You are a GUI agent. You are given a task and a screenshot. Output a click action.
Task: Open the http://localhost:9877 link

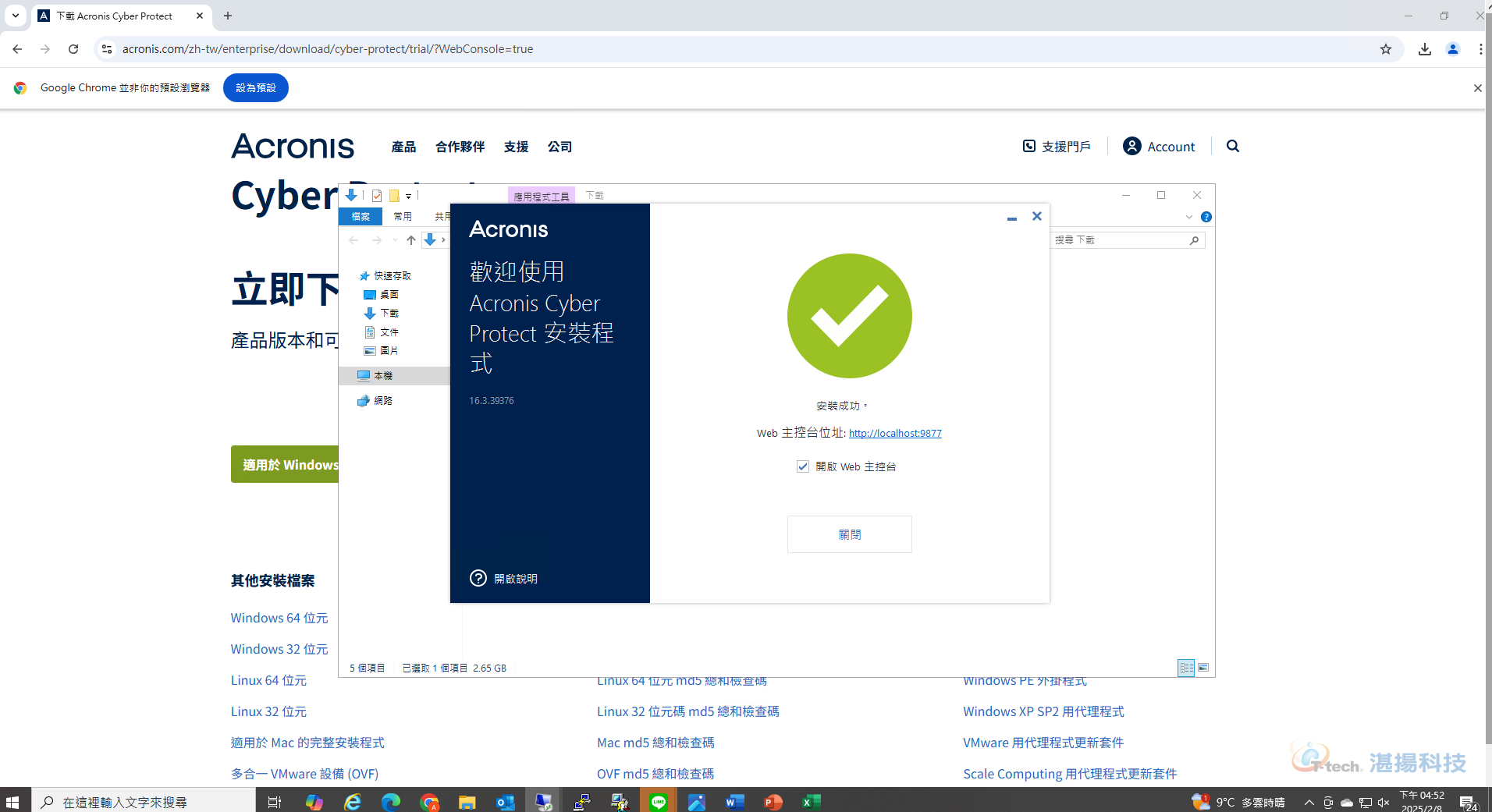pyautogui.click(x=895, y=433)
